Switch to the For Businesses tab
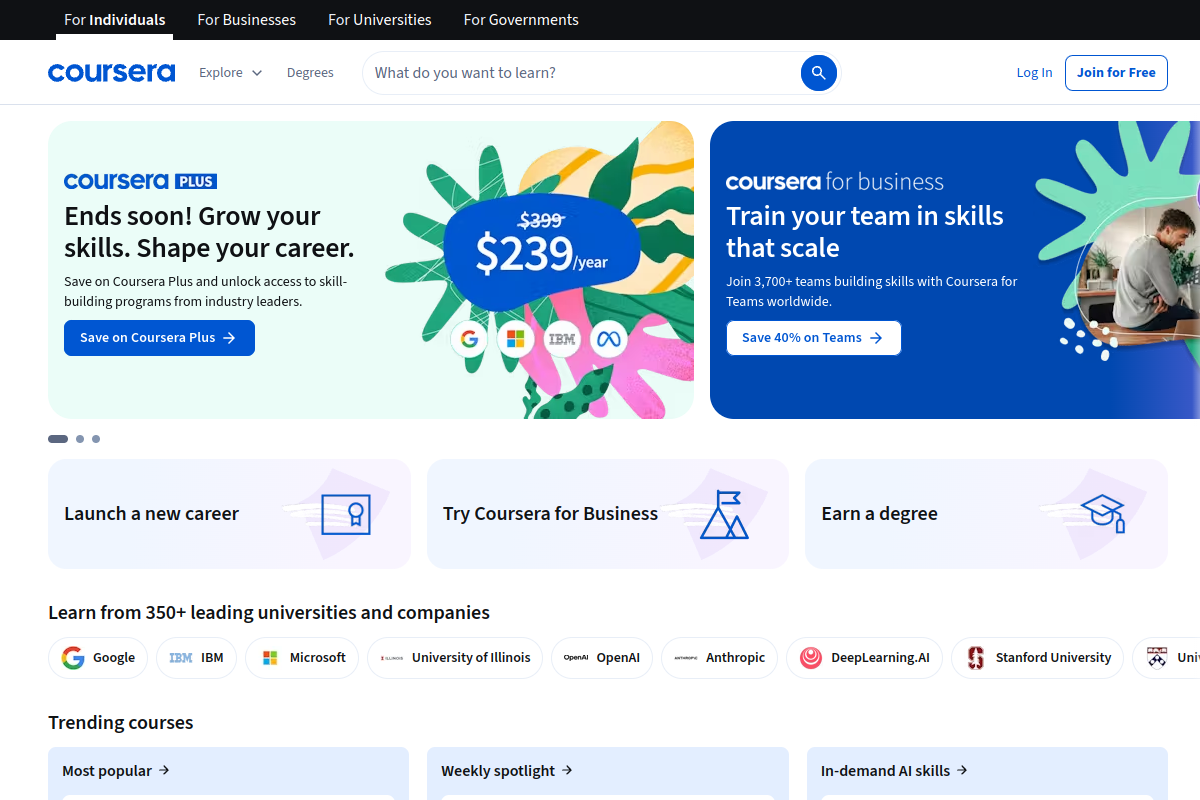Viewport: 1200px width, 800px height. [246, 19]
